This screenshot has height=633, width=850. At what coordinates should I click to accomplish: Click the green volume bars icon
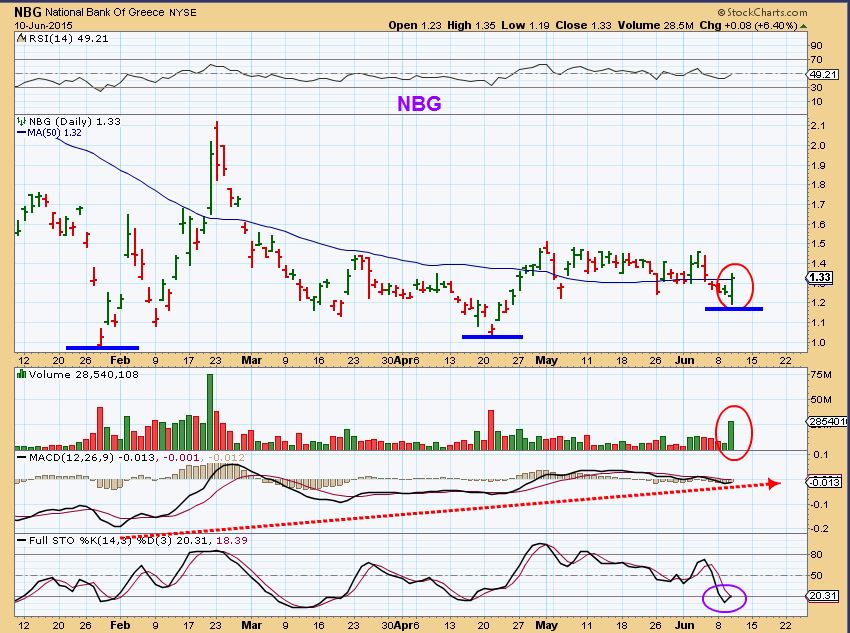22,374
